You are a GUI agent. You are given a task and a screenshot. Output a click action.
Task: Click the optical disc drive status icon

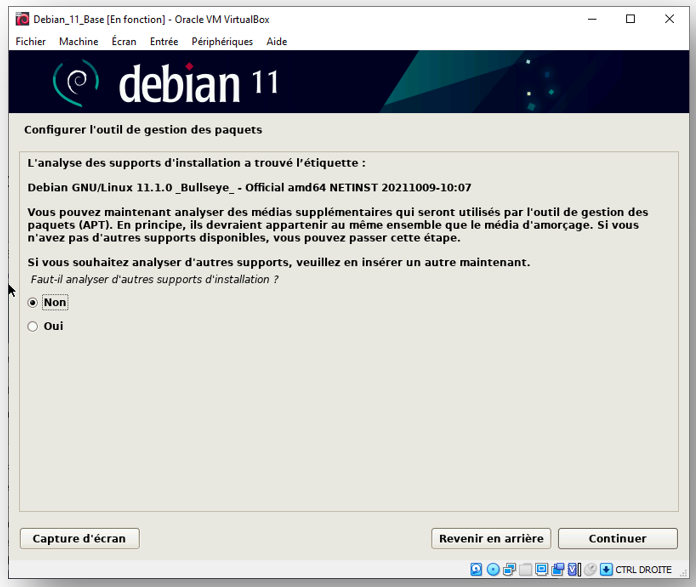point(493,569)
